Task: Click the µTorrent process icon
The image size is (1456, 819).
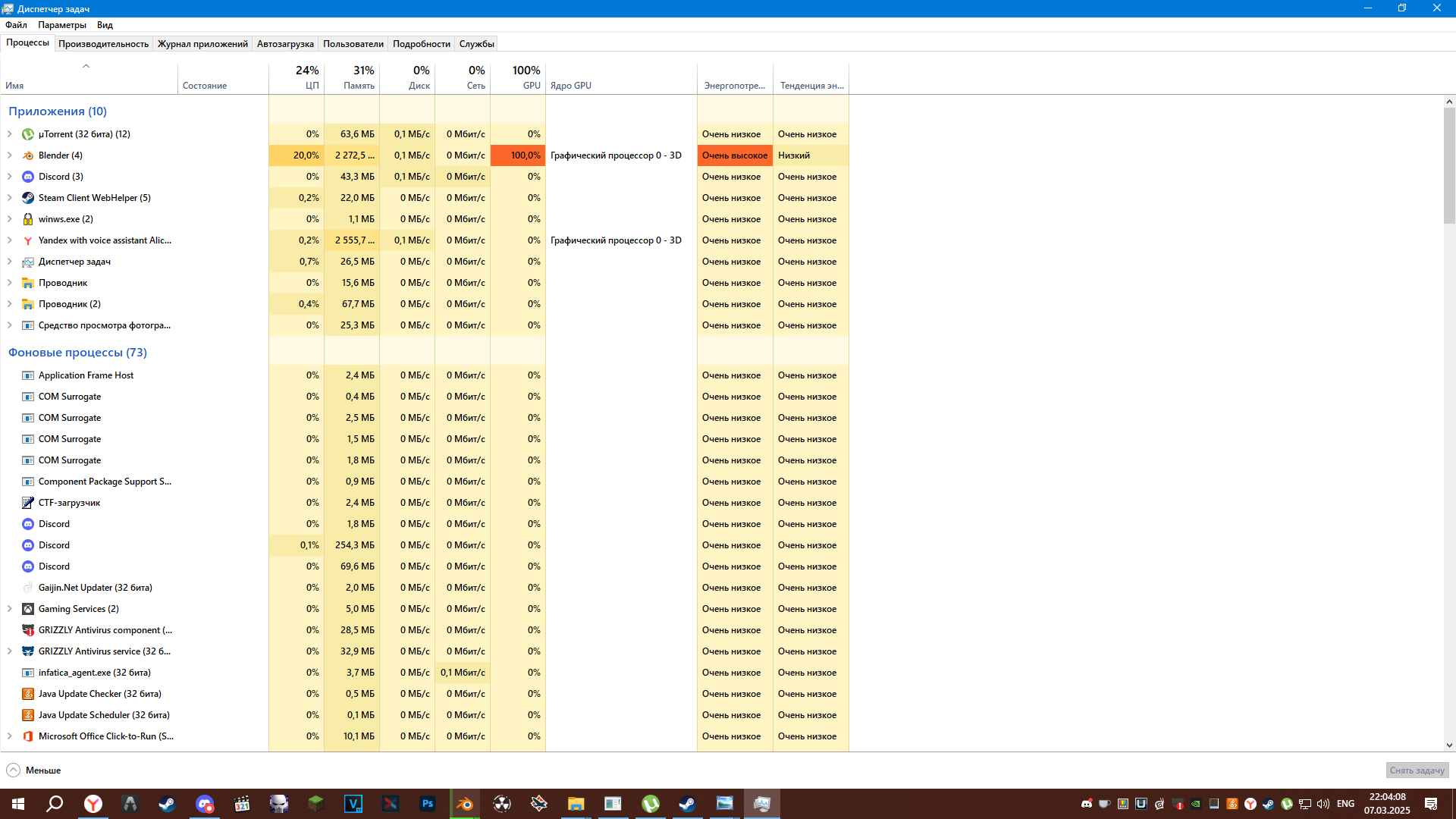Action: click(x=28, y=134)
